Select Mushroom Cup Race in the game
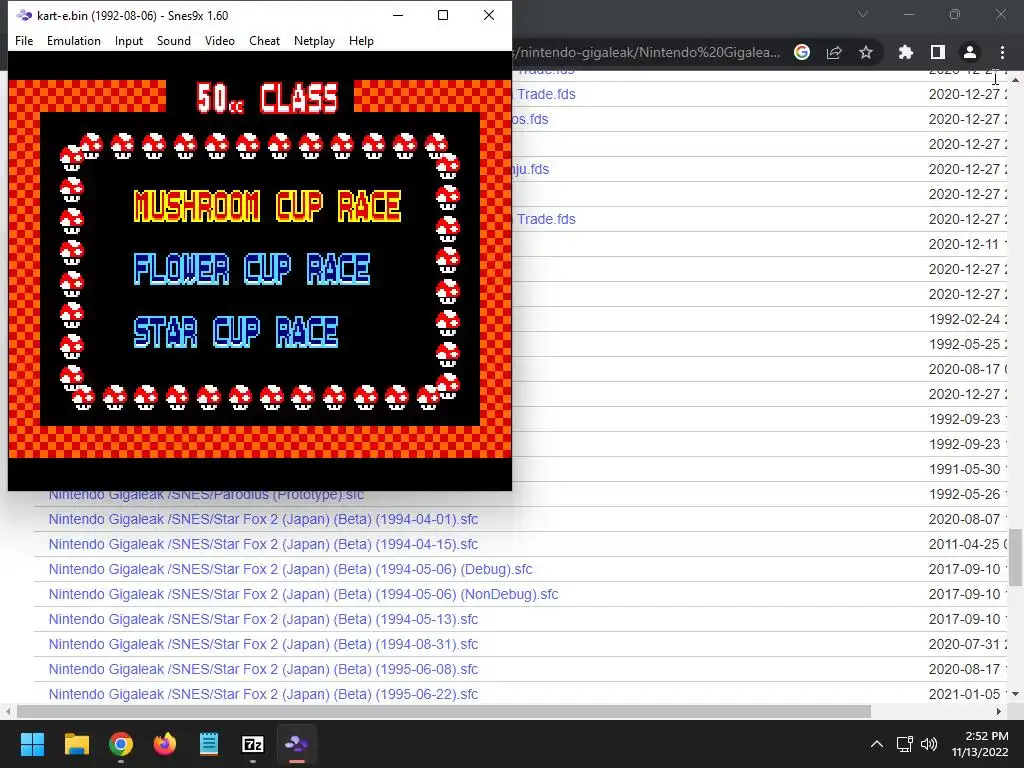 pos(267,206)
